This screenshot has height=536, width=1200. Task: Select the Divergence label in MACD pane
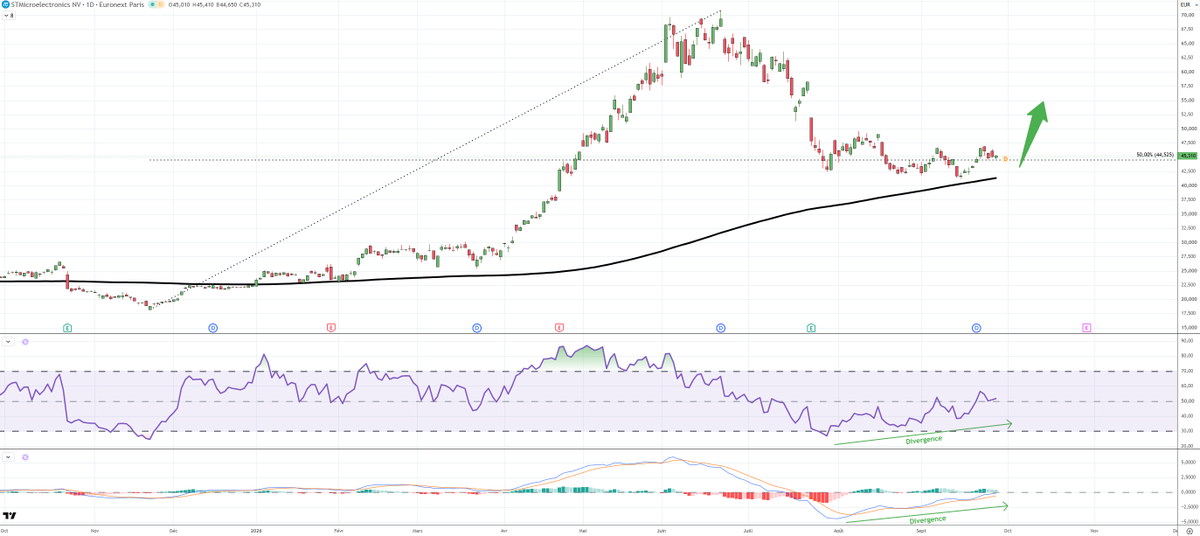929,520
